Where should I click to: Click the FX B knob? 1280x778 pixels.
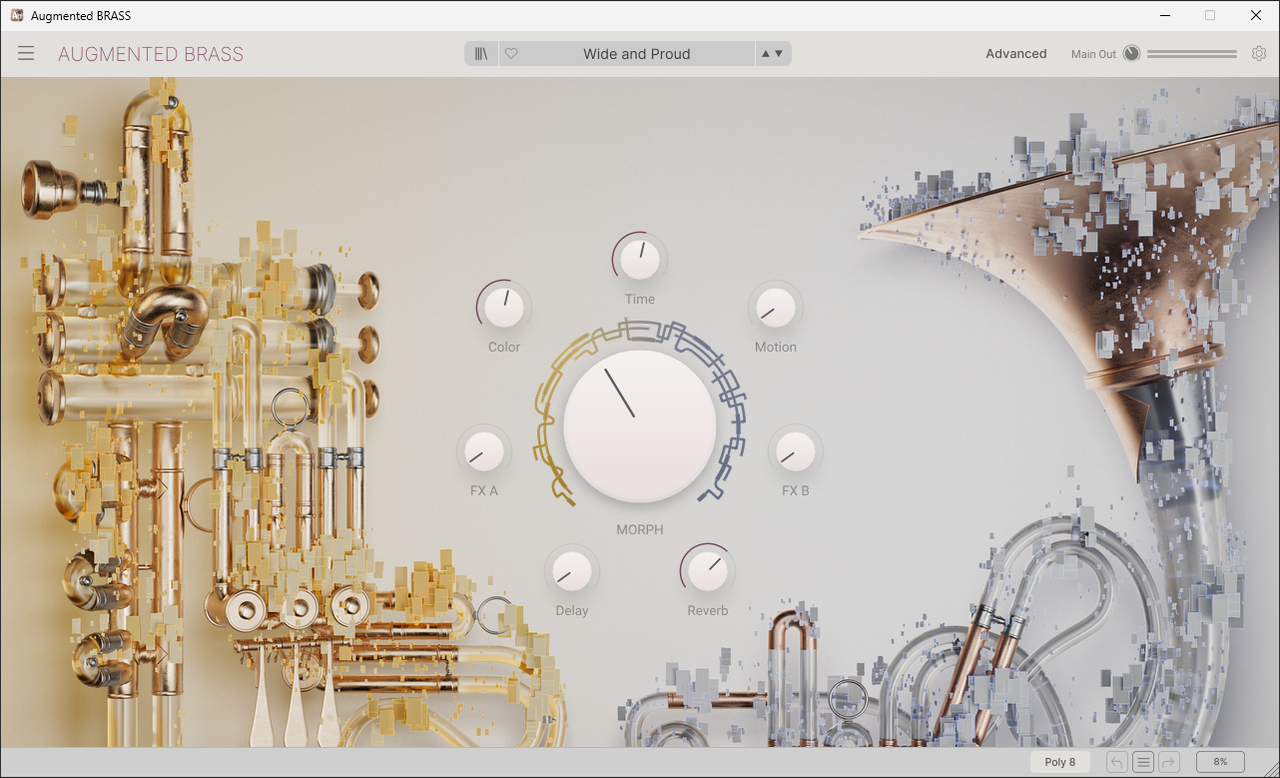coord(796,451)
